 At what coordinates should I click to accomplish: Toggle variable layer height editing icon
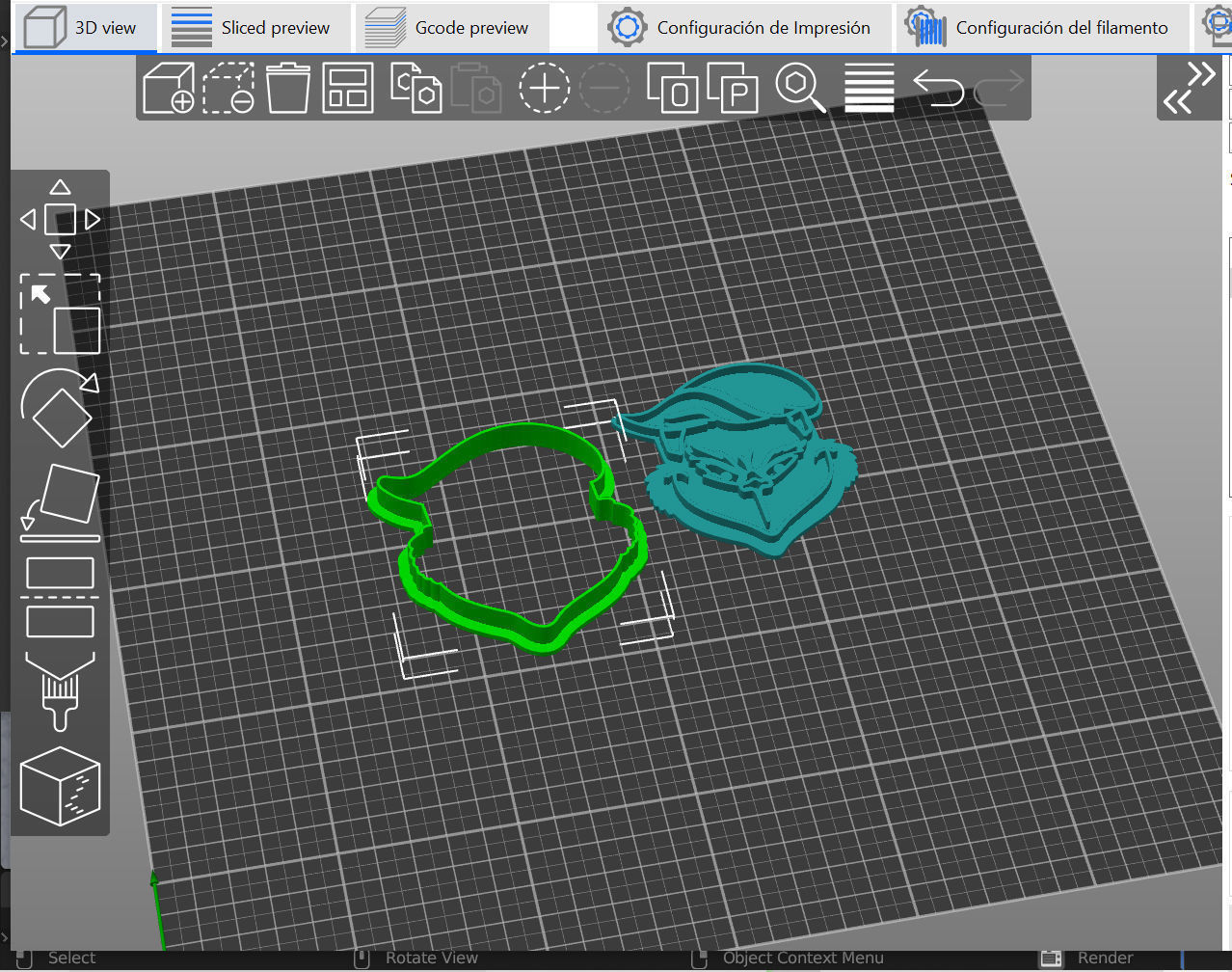point(870,88)
